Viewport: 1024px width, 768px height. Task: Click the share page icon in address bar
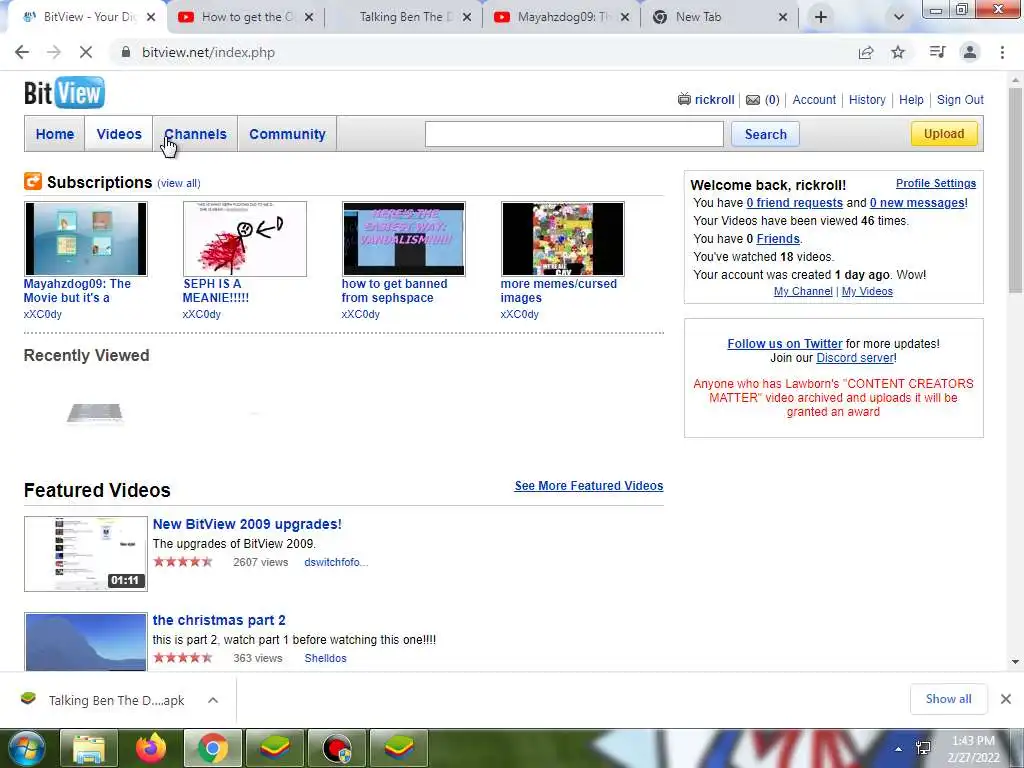(x=866, y=52)
